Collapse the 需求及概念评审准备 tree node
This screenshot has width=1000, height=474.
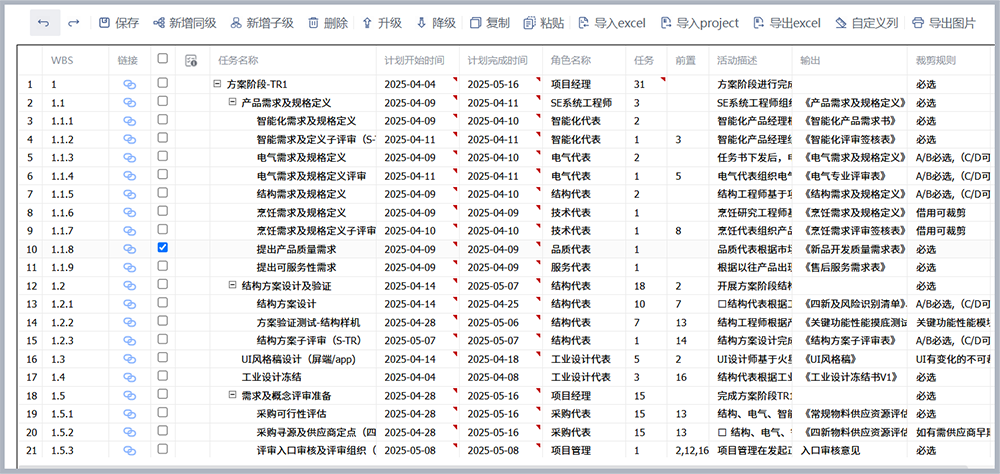[232, 396]
